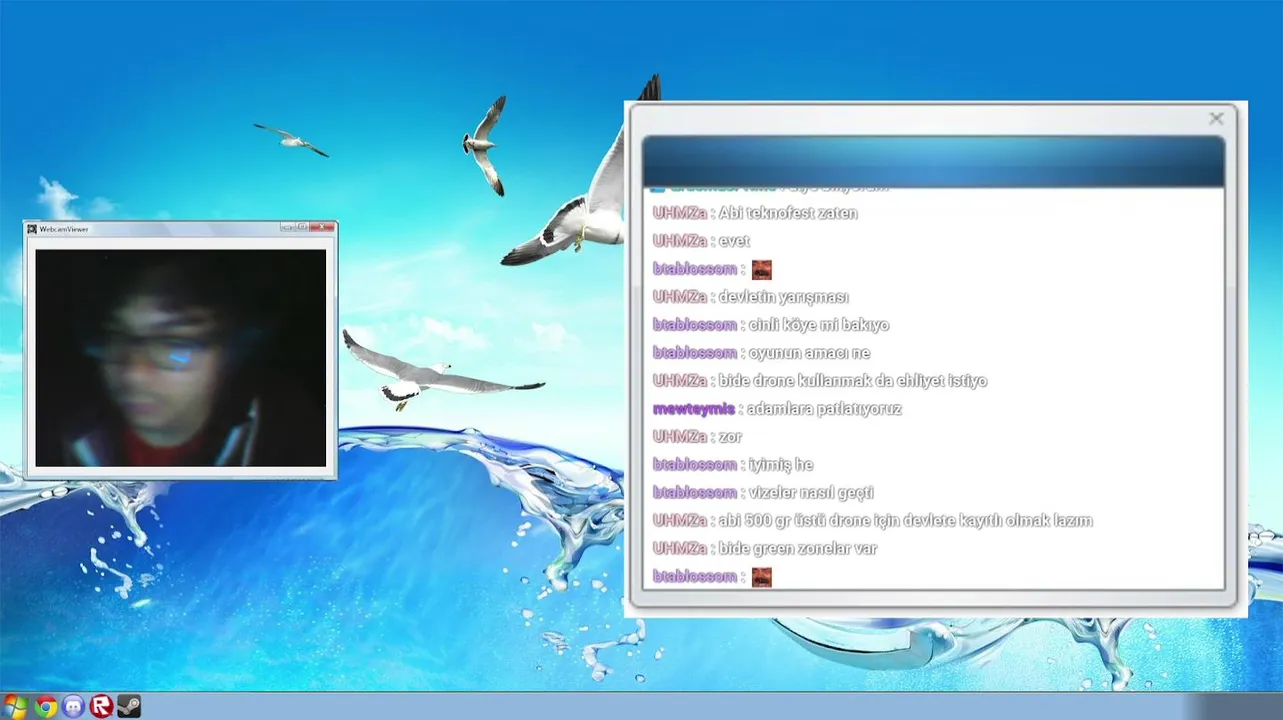Select the '500 gr üstü drone' message

click(x=905, y=521)
